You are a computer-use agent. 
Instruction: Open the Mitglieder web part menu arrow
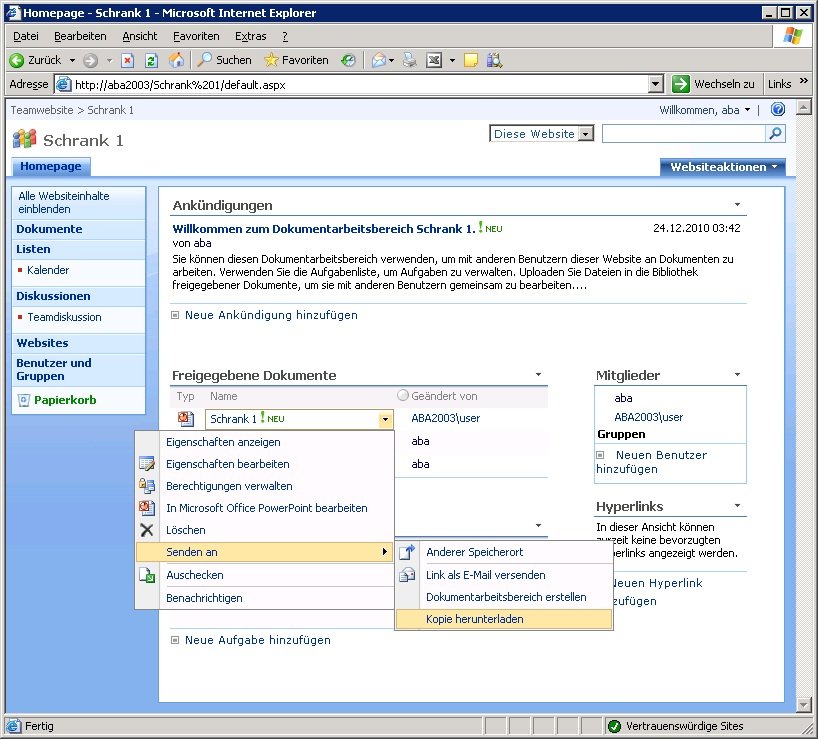pos(737,374)
